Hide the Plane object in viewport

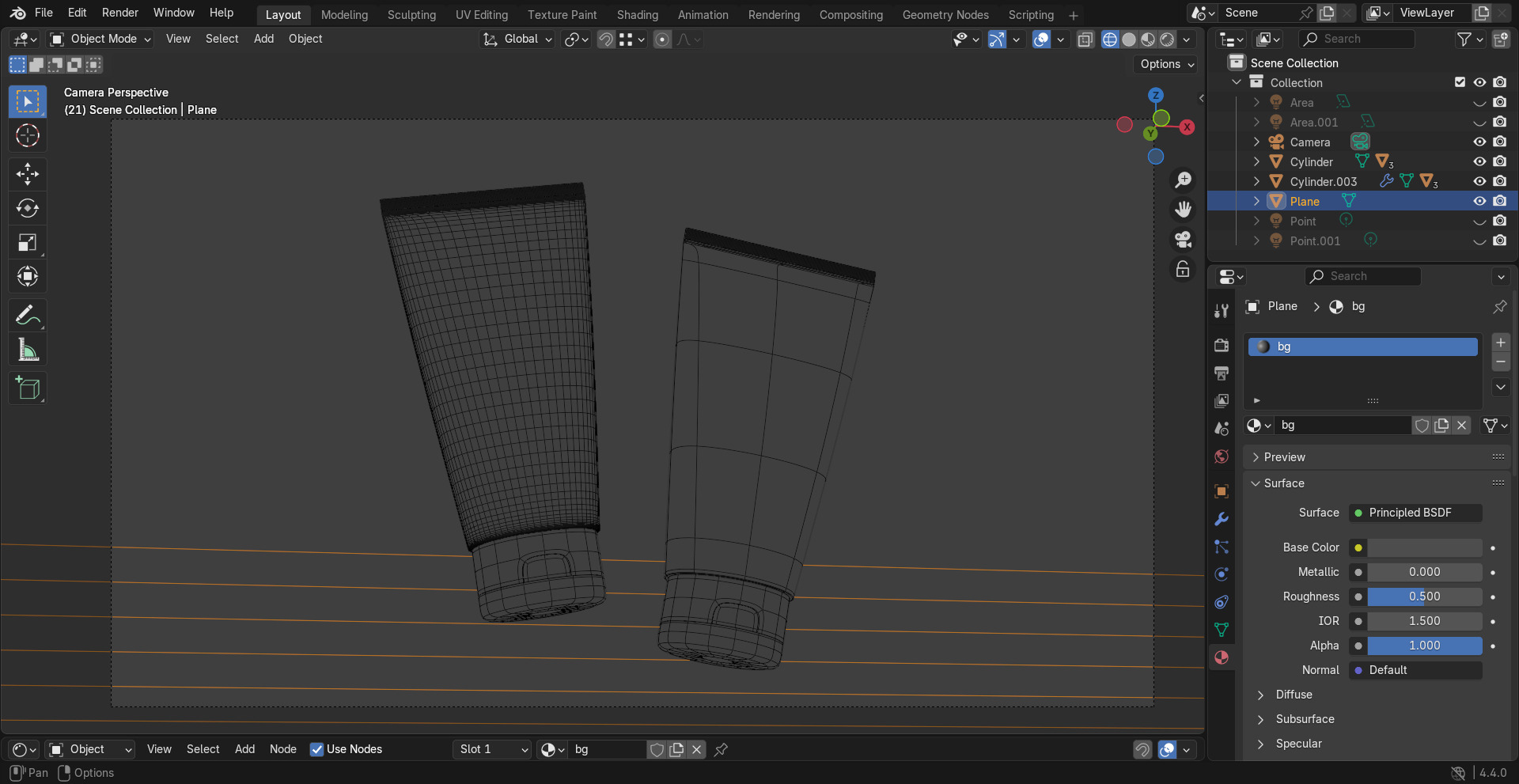point(1479,201)
